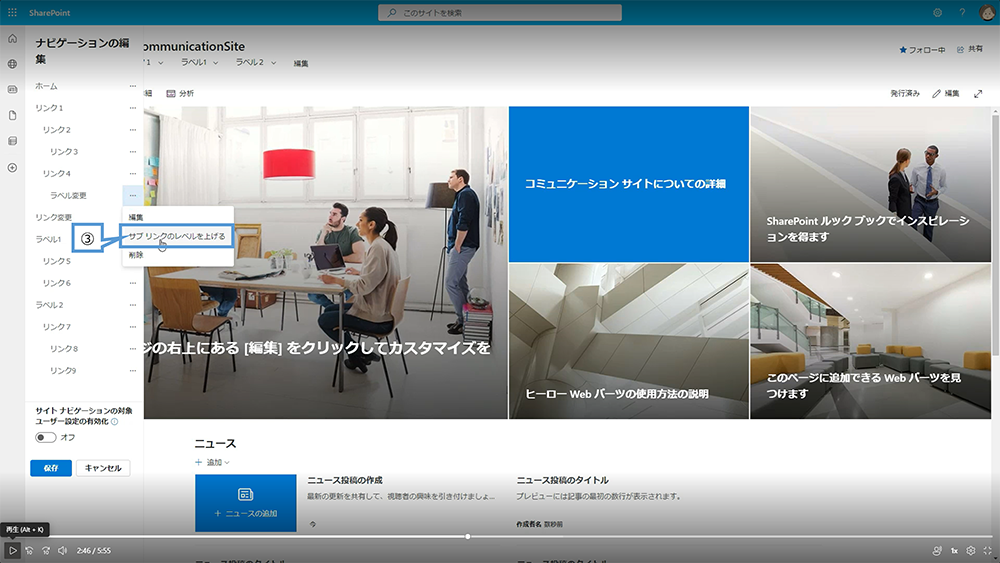Click the create plus-circle icon in the app bar
This screenshot has height=563, width=1000.
coord(12,168)
